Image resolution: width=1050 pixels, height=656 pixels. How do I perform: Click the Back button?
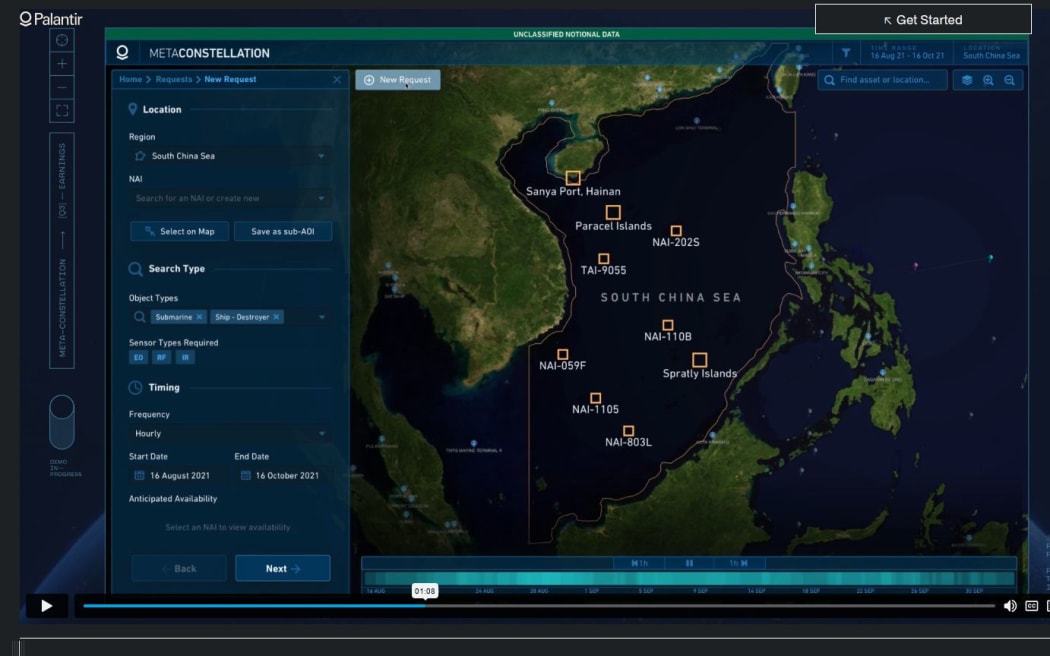pyautogui.click(x=179, y=568)
